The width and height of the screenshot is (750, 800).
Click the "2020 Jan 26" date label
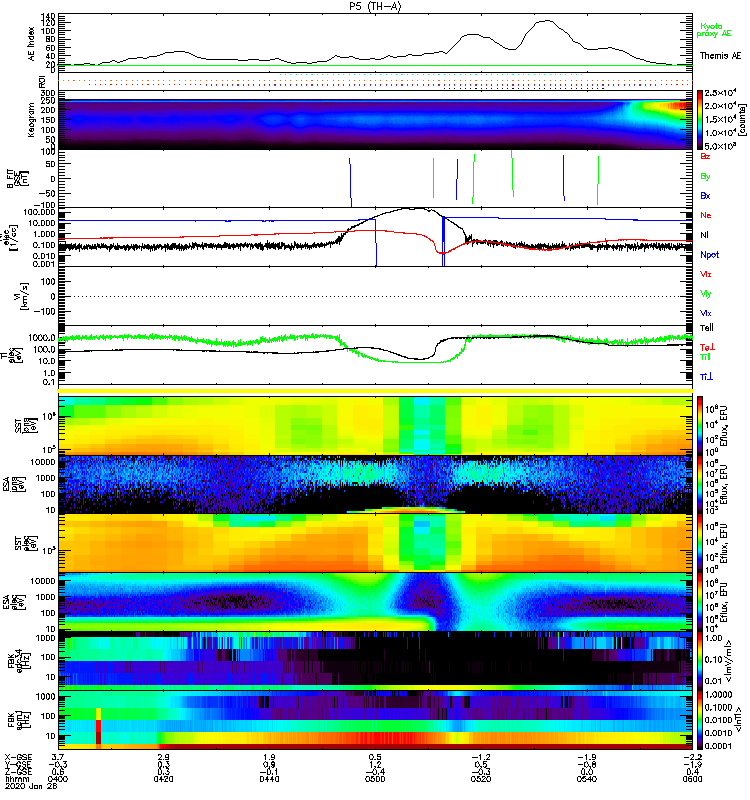point(32,786)
